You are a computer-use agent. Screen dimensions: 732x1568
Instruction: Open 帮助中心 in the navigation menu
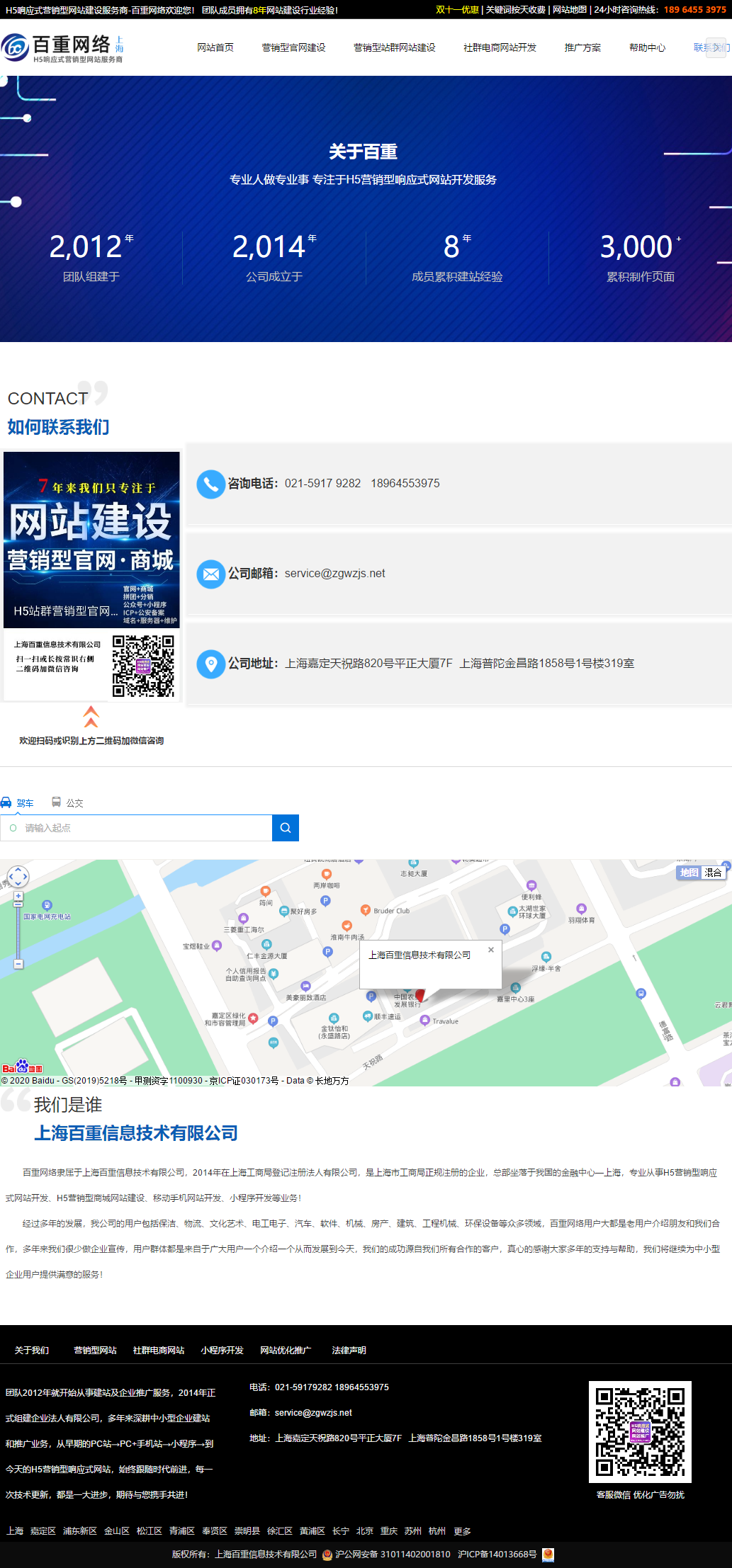647,47
